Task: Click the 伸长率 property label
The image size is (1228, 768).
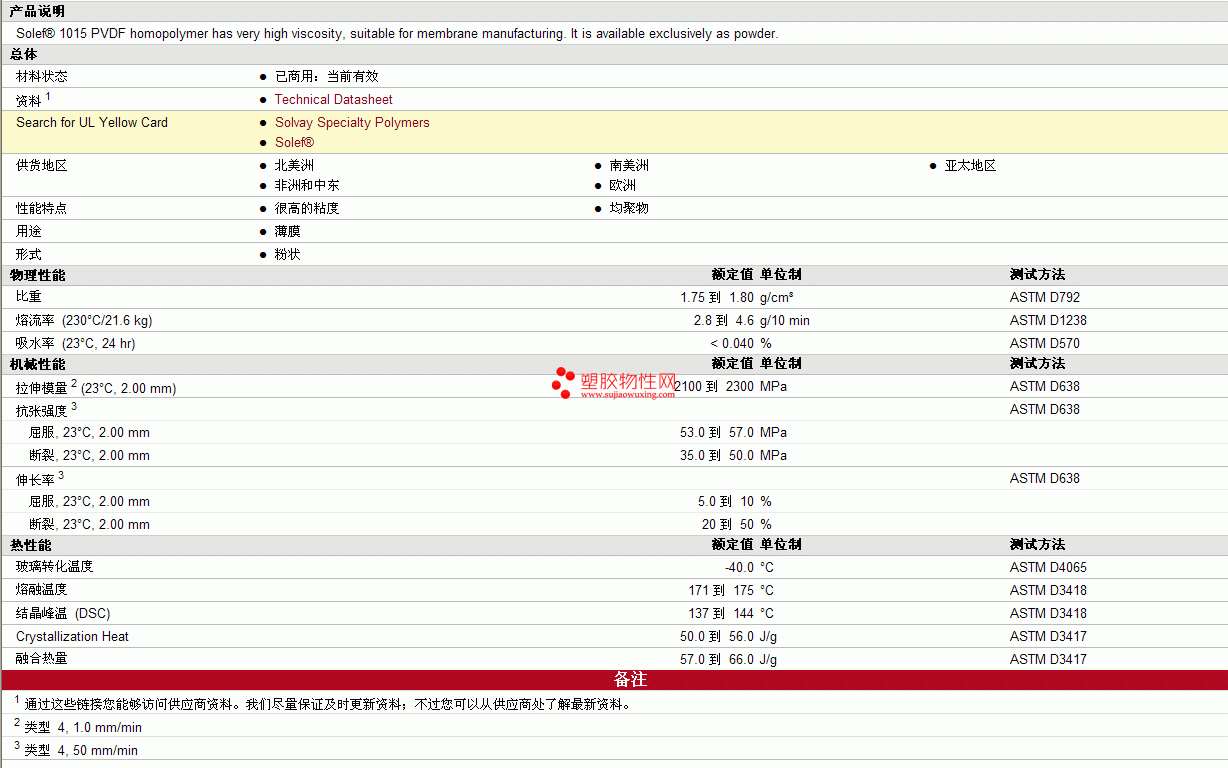Action: 36,480
